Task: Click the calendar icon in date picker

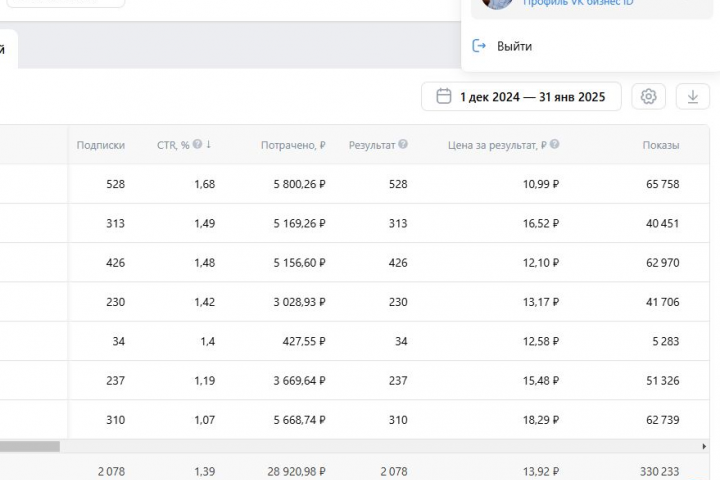Action: 443,96
